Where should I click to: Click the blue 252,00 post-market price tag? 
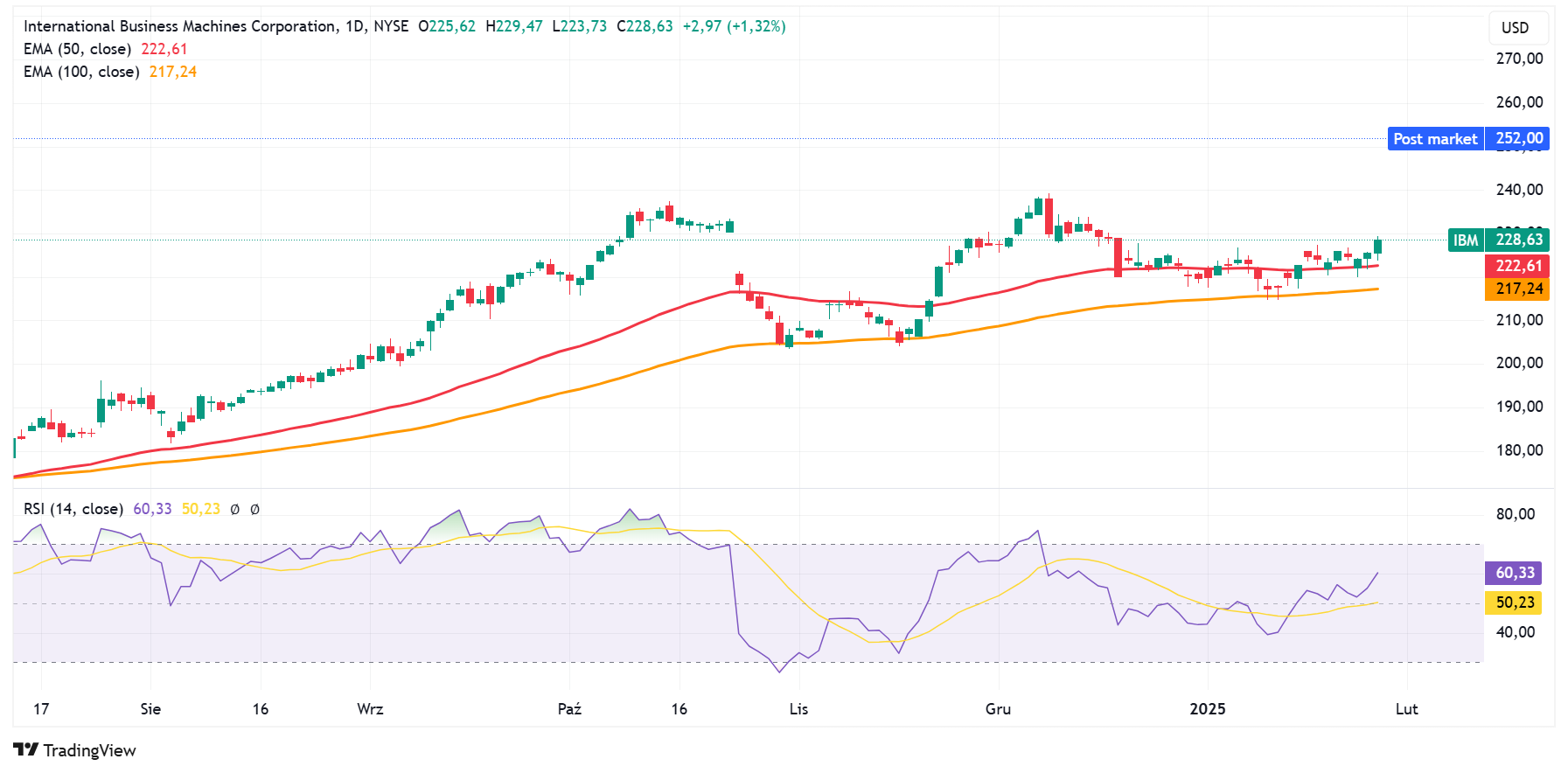[x=1517, y=139]
